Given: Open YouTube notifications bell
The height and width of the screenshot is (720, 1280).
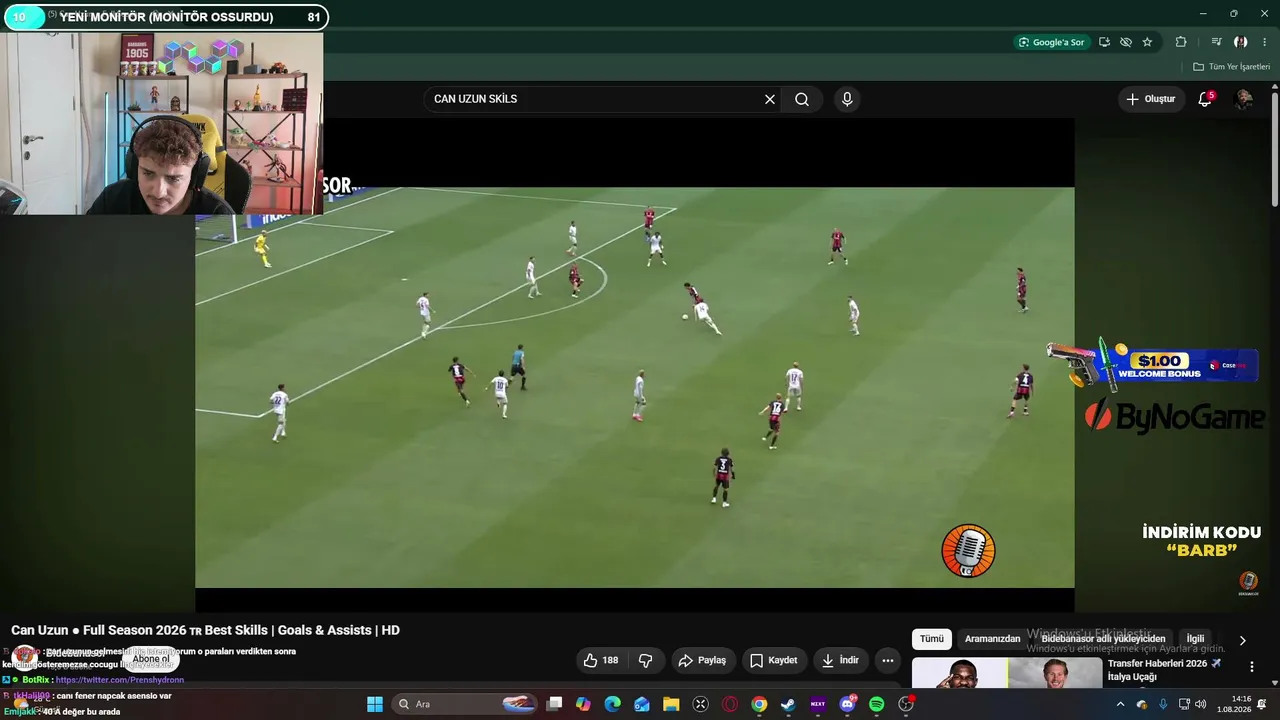Looking at the screenshot, I should [x=1205, y=99].
